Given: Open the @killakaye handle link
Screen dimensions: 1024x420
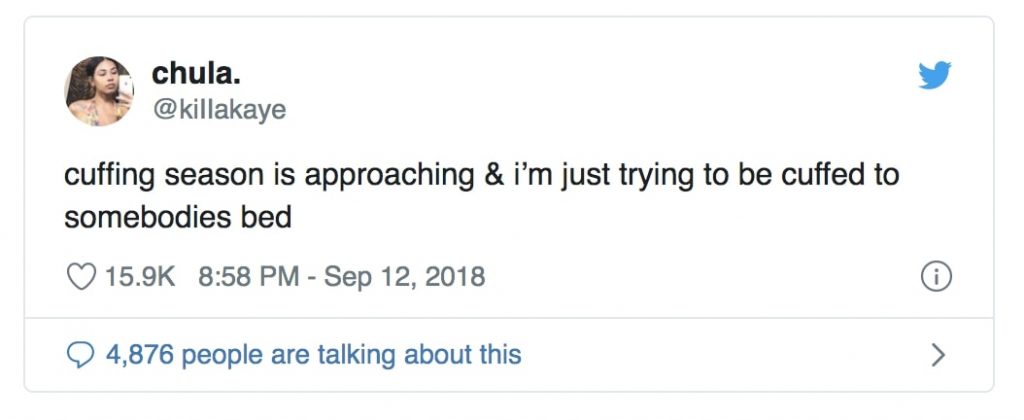Looking at the screenshot, I should click(218, 109).
